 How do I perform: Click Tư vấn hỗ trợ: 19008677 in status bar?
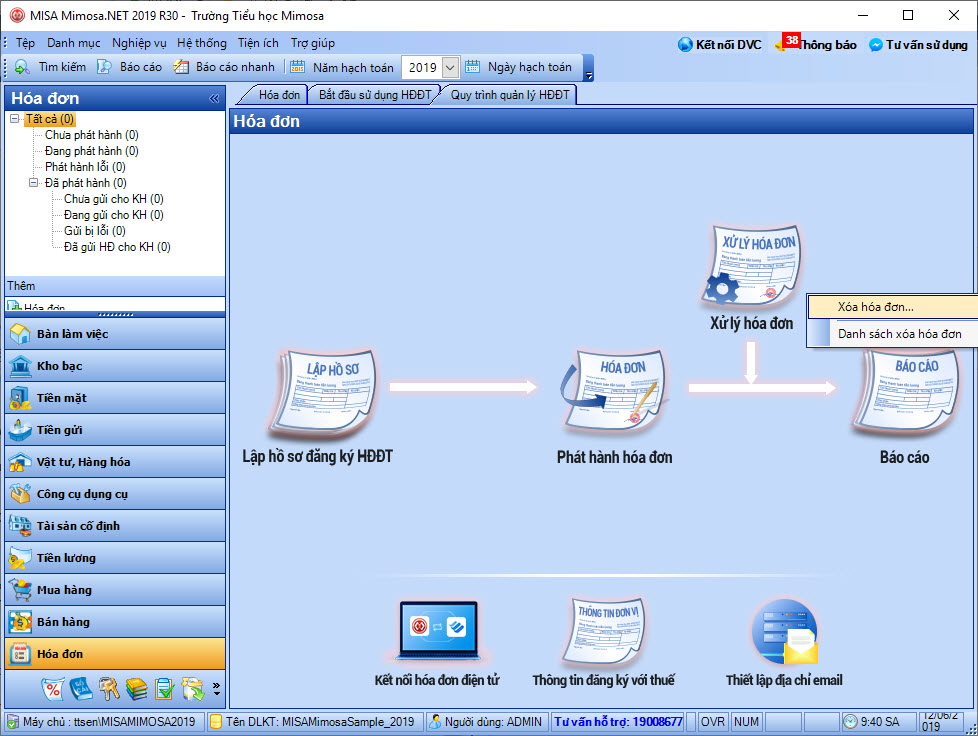[618, 722]
